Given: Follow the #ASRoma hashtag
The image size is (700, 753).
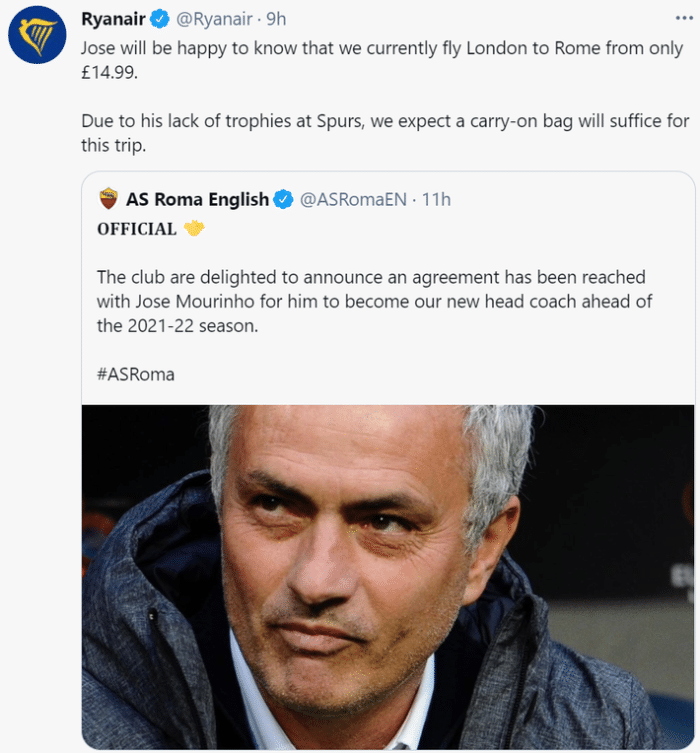Looking at the screenshot, I should click(x=136, y=374).
